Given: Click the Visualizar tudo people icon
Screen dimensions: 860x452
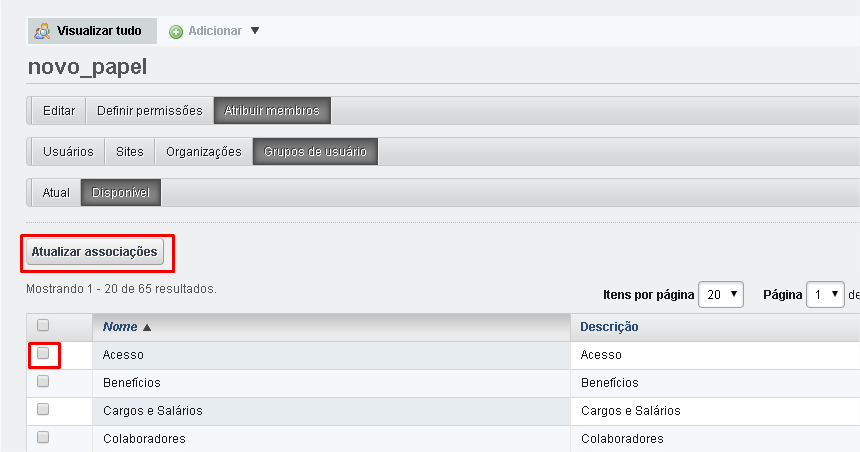Looking at the screenshot, I should click(x=43, y=31).
